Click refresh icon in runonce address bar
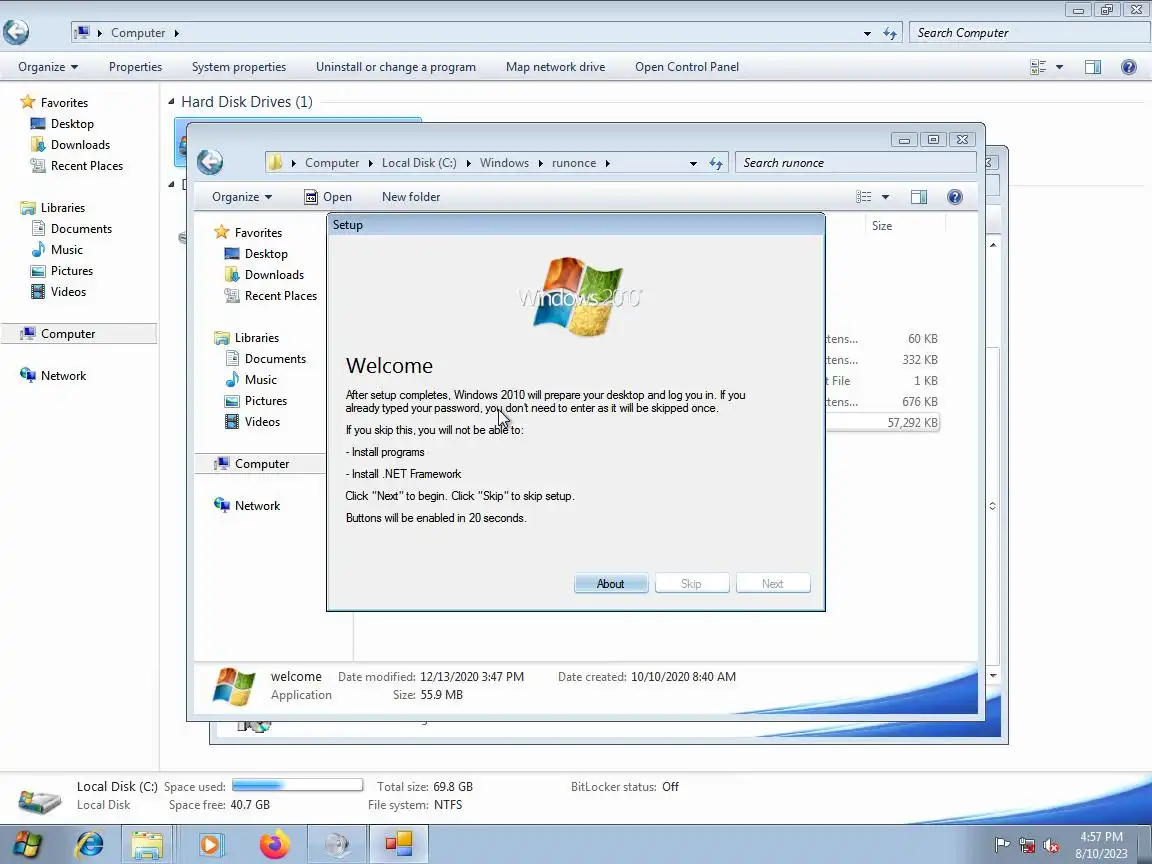Viewport: 1152px width, 864px height. (x=716, y=163)
